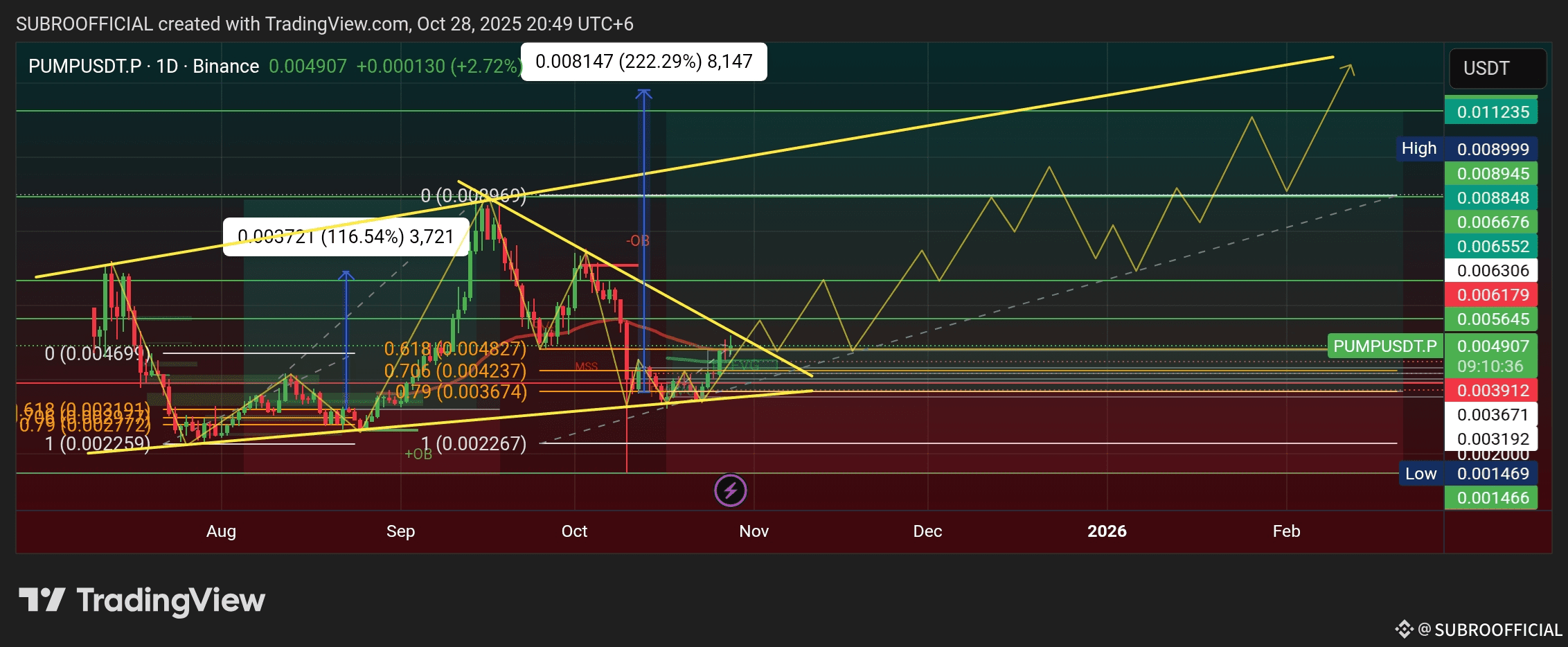Click the 1 (0.002259) Fibonacci label

coord(97,443)
